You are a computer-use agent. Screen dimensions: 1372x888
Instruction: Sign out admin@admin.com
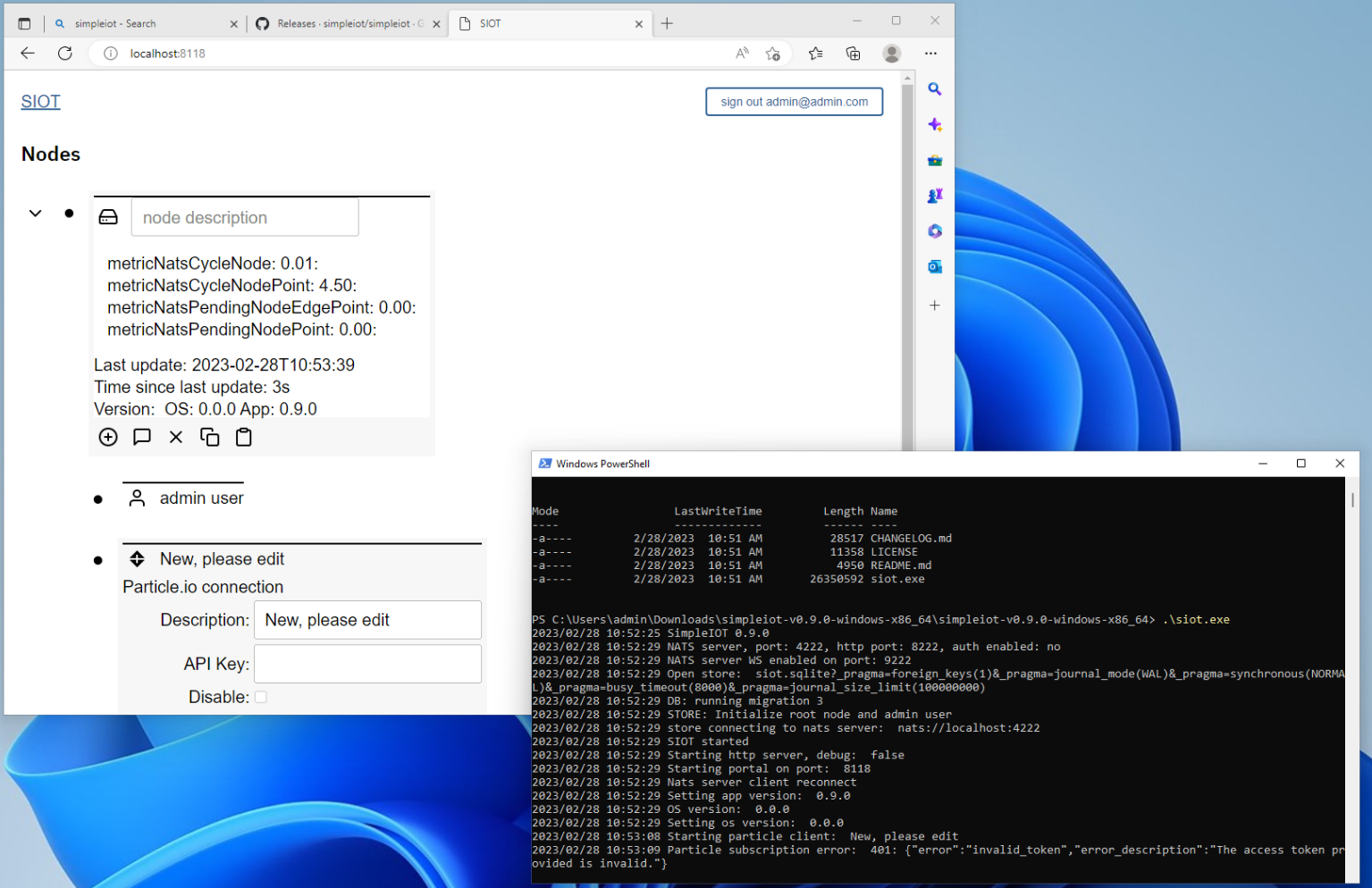coord(794,101)
